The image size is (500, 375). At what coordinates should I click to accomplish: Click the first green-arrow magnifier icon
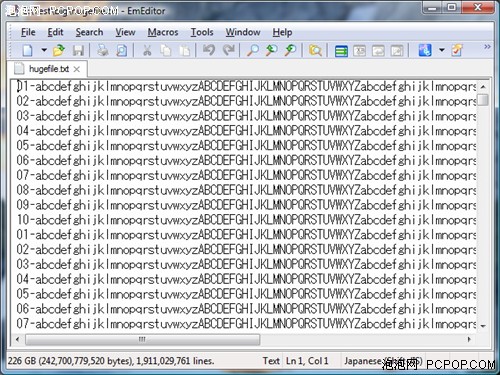pos(271,51)
